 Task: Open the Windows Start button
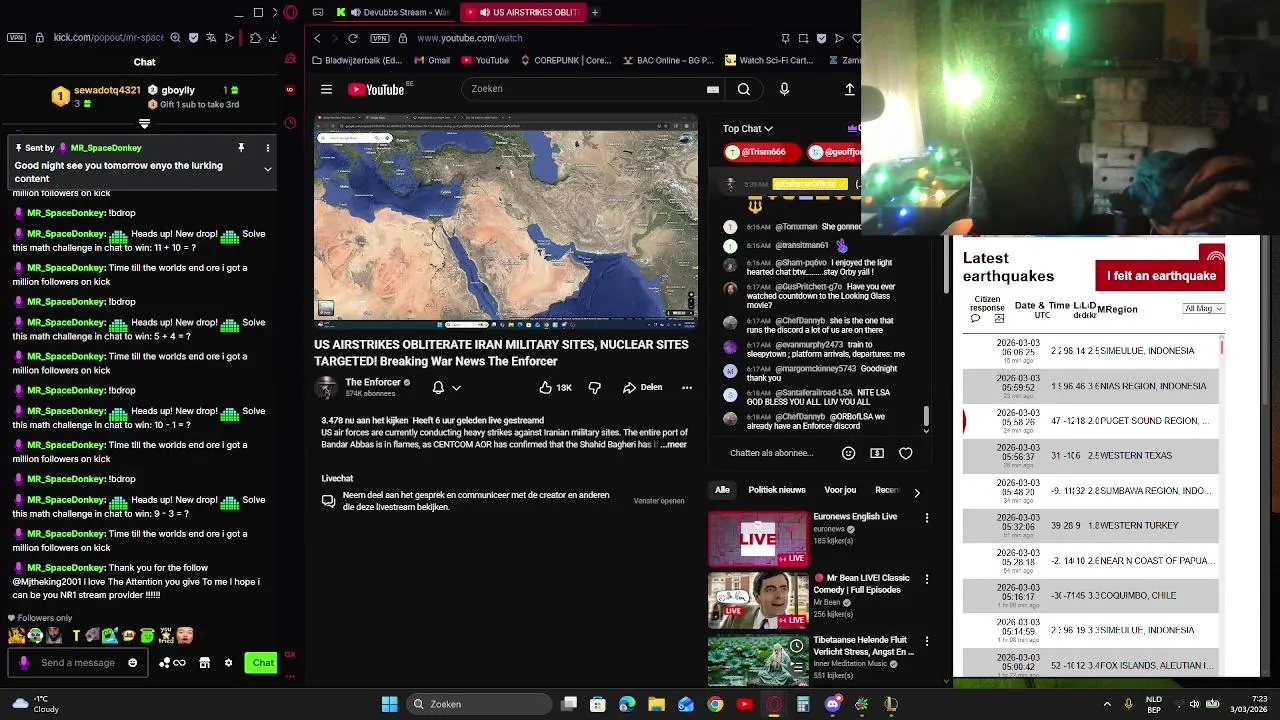[x=389, y=704]
